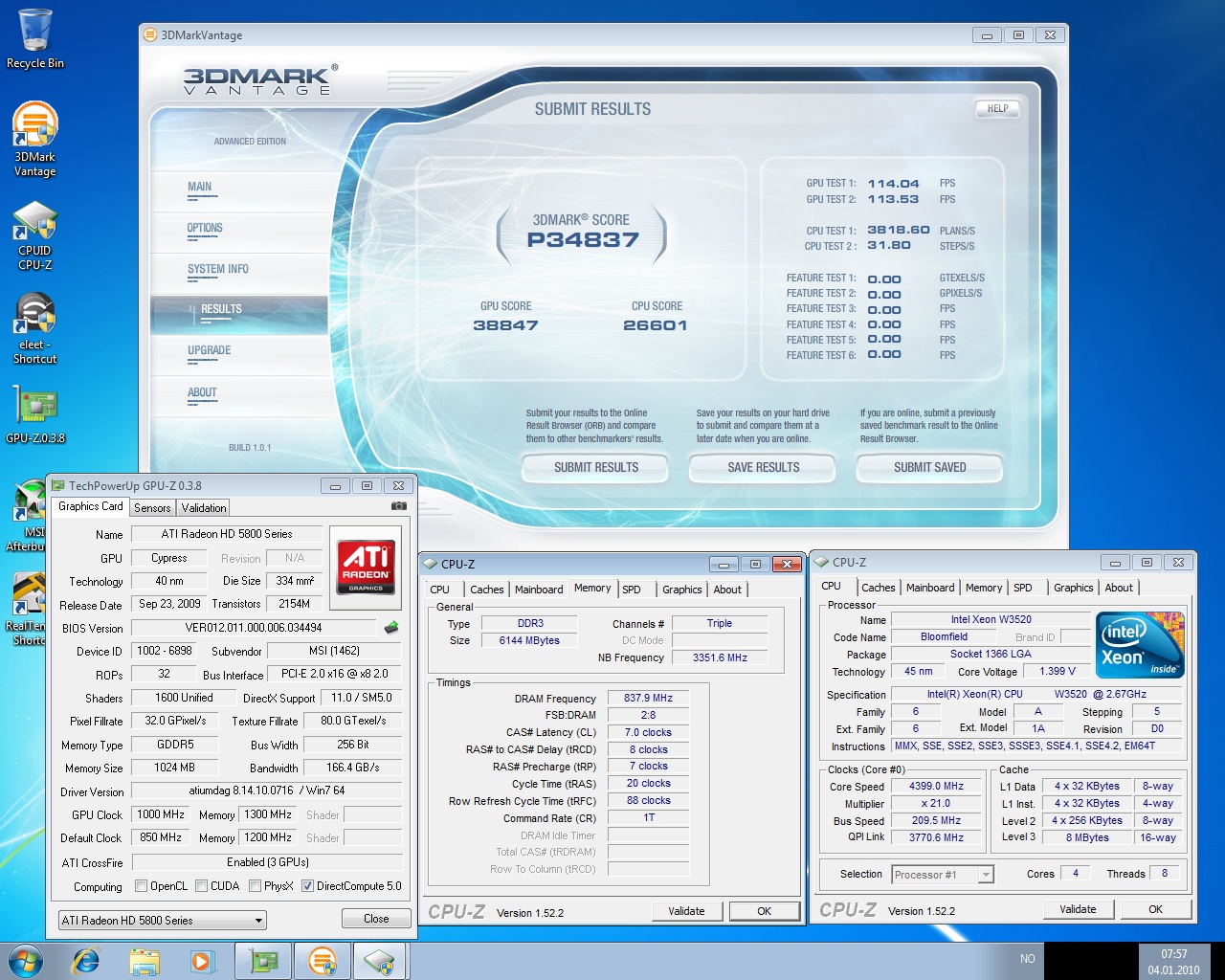Click the Driver Version field in GPU-Z
The image size is (1225, 980).
pos(266,791)
